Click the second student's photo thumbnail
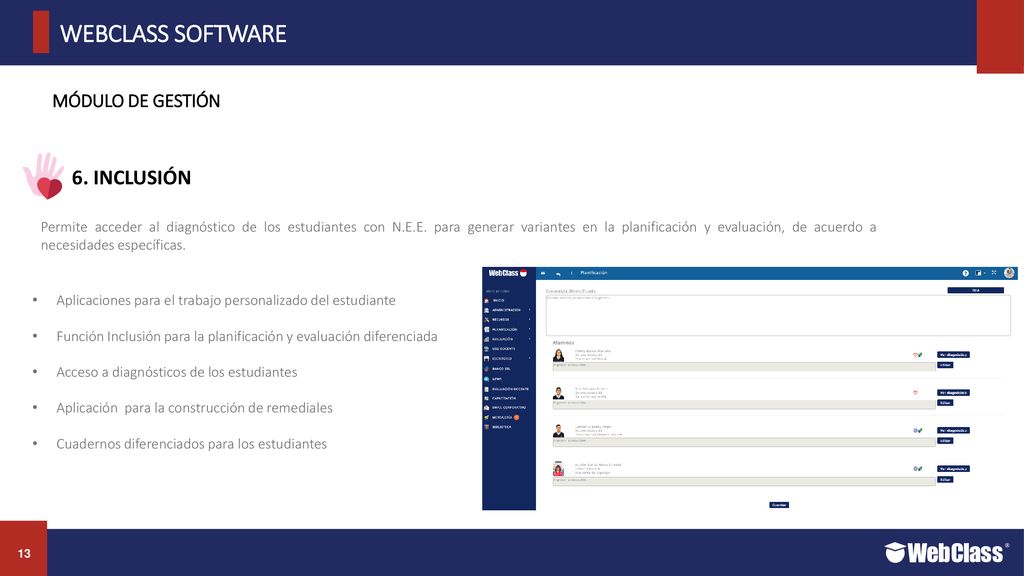This screenshot has width=1024, height=576. pos(558,393)
